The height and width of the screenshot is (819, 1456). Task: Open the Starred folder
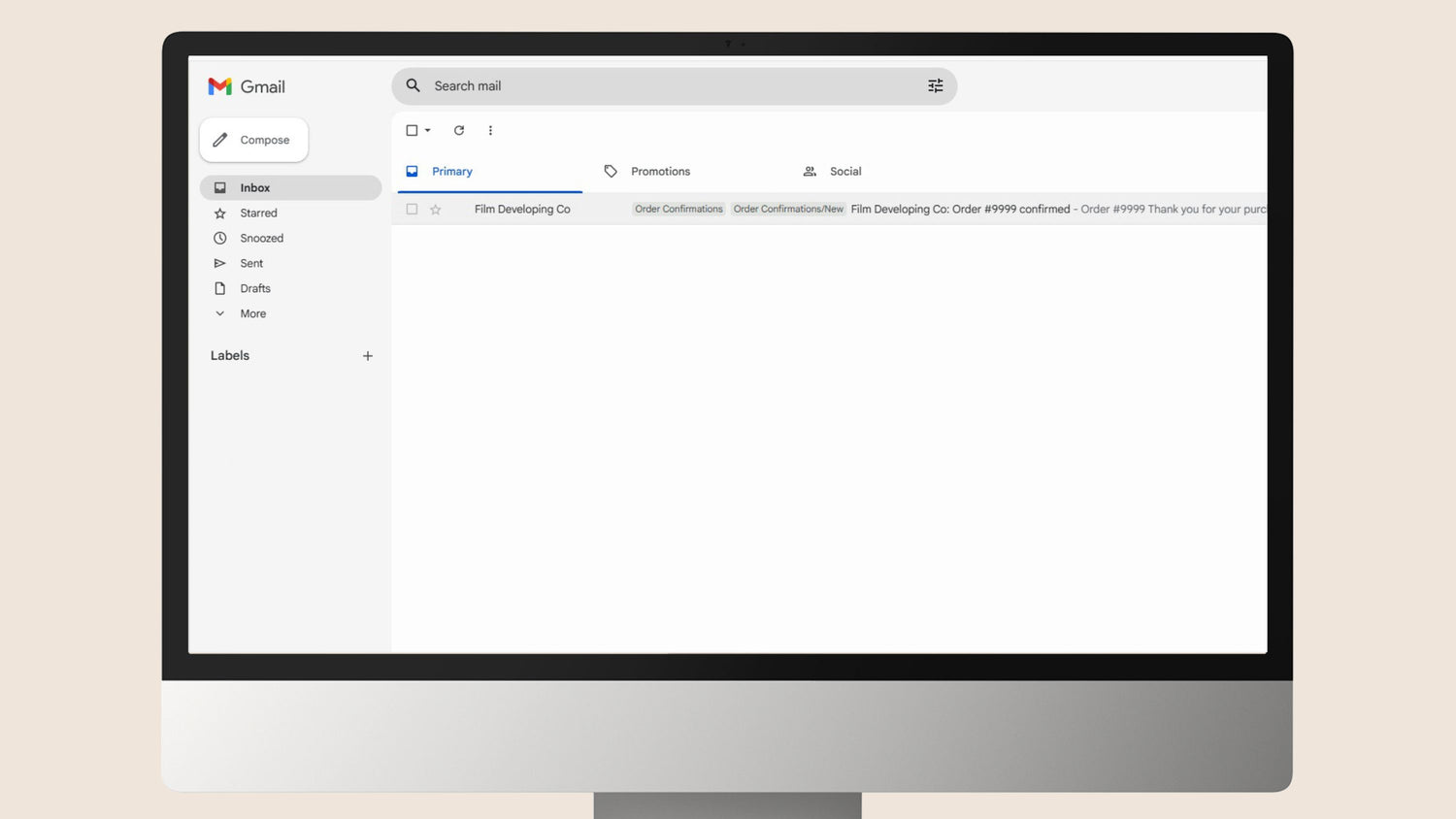tap(258, 213)
